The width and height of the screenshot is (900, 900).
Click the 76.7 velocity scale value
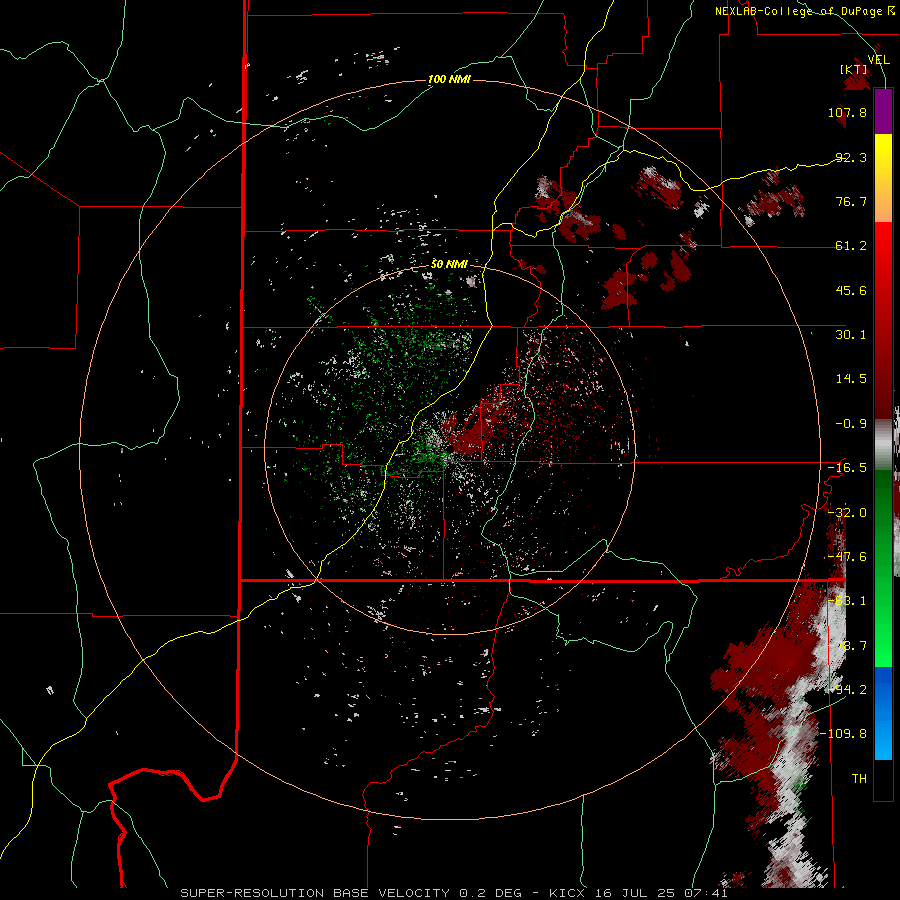(851, 201)
